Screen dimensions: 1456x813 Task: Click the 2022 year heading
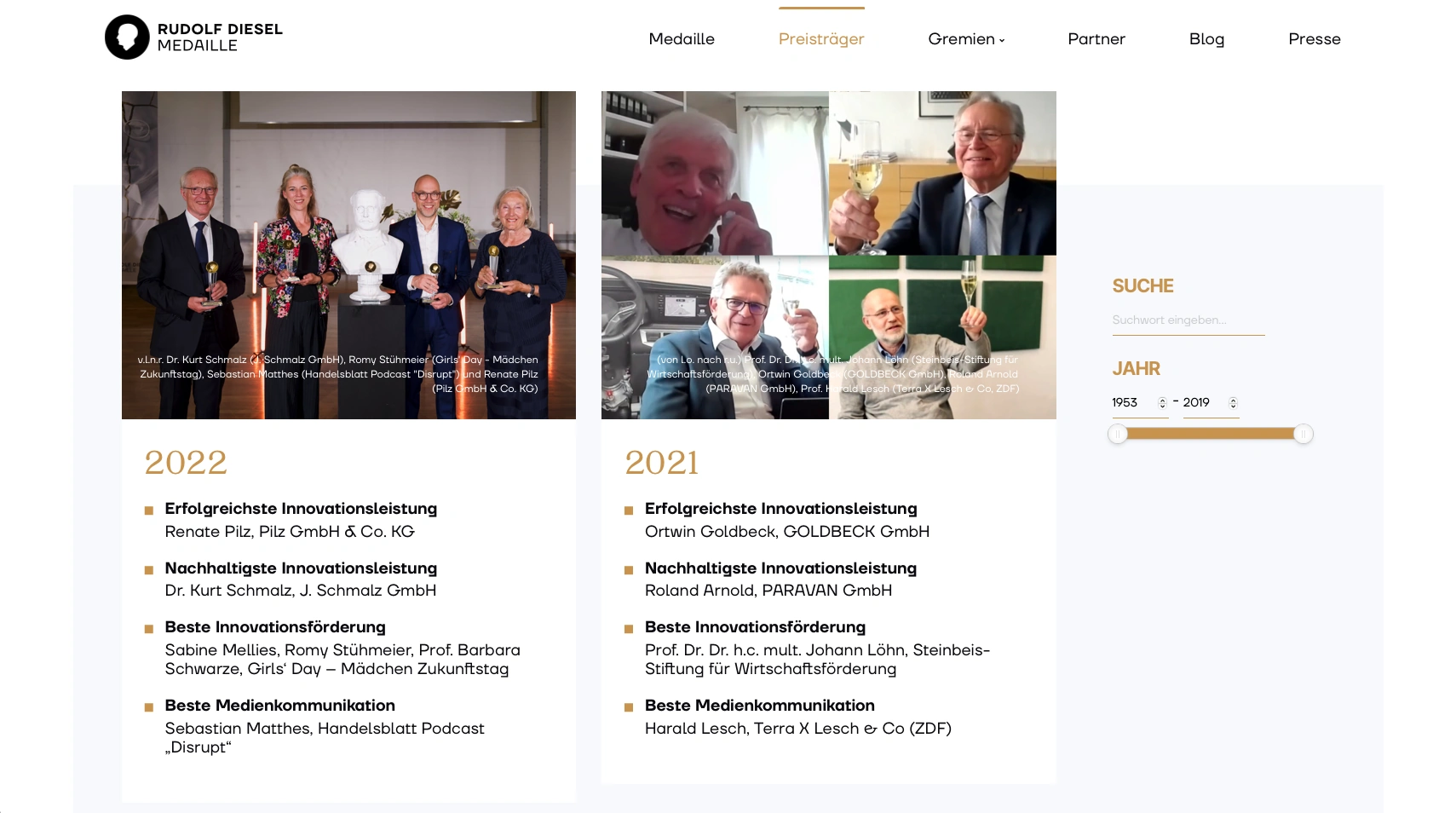click(x=186, y=463)
